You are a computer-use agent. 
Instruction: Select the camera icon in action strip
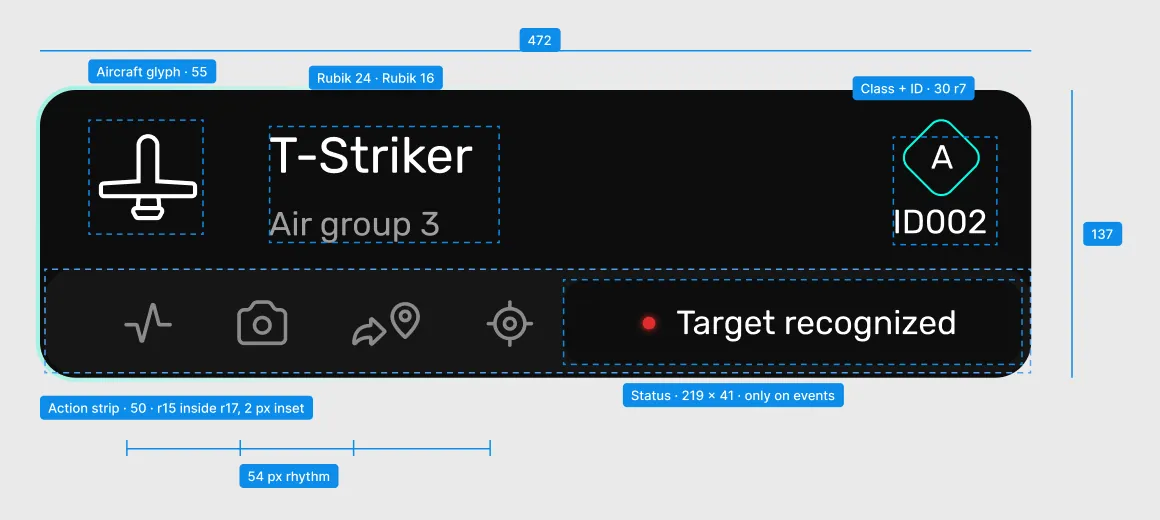click(262, 323)
